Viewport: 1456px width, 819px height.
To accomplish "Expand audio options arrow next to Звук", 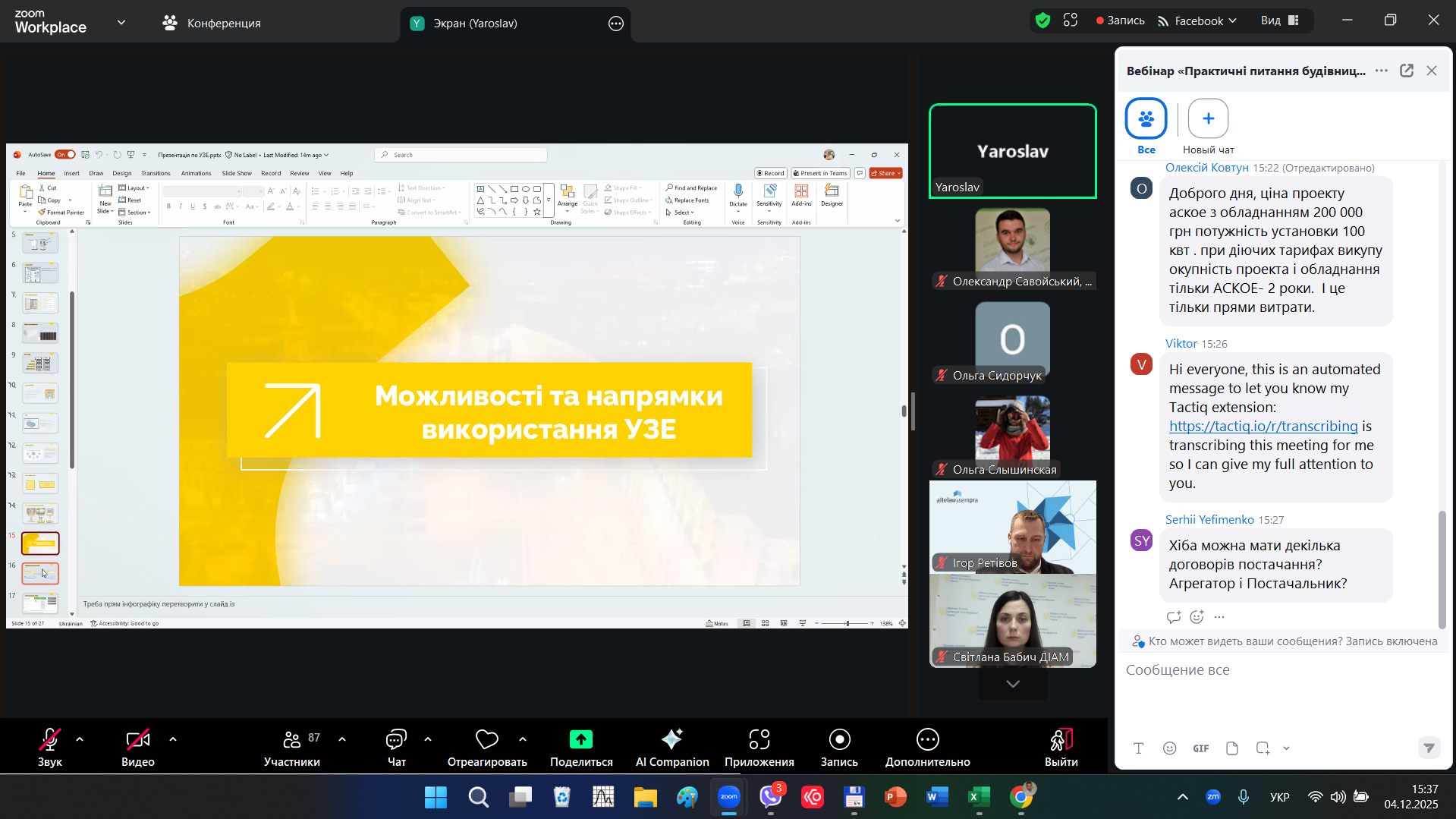I will [x=80, y=739].
